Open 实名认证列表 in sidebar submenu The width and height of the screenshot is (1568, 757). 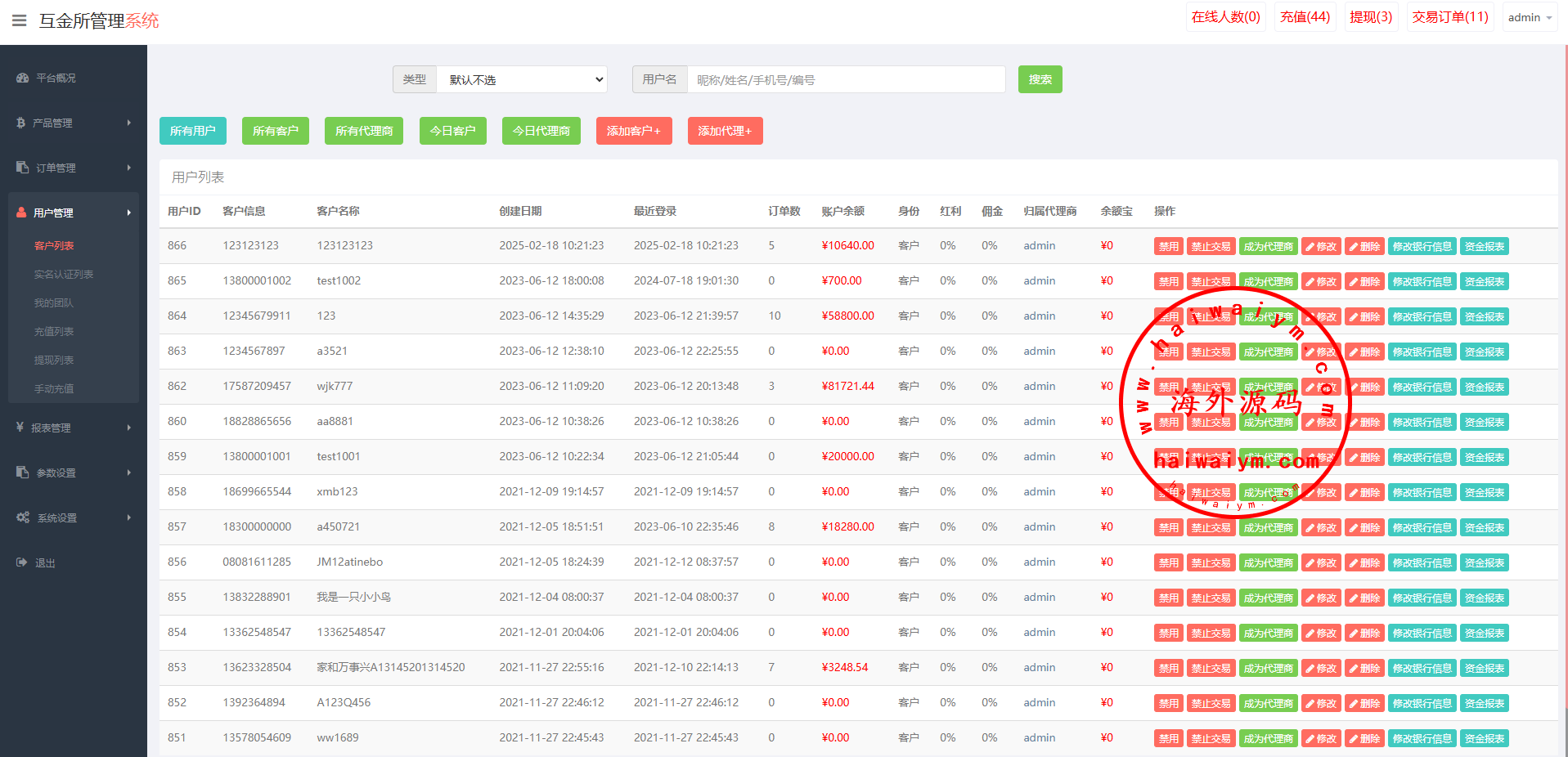[64, 275]
